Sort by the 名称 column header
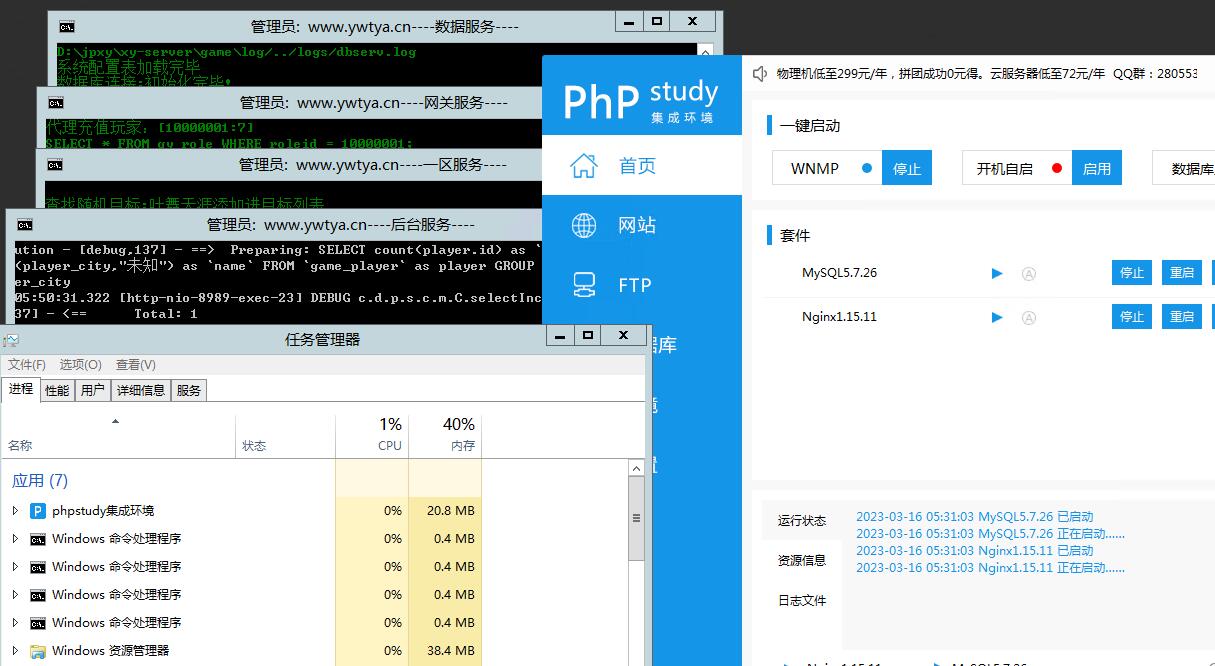The width and height of the screenshot is (1215, 666). click(118, 436)
